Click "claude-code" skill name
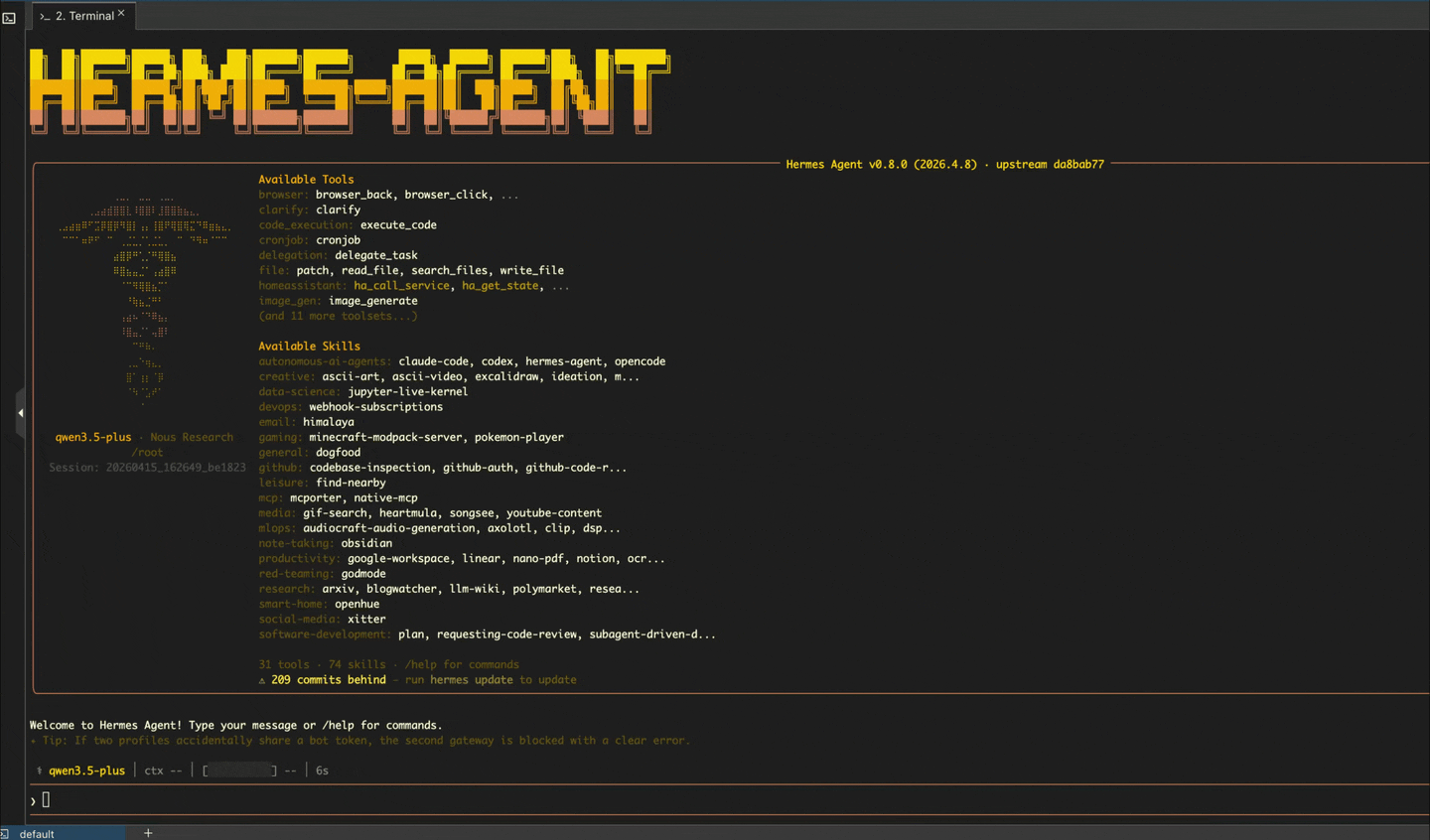This screenshot has height=840, width=1430. tap(434, 361)
